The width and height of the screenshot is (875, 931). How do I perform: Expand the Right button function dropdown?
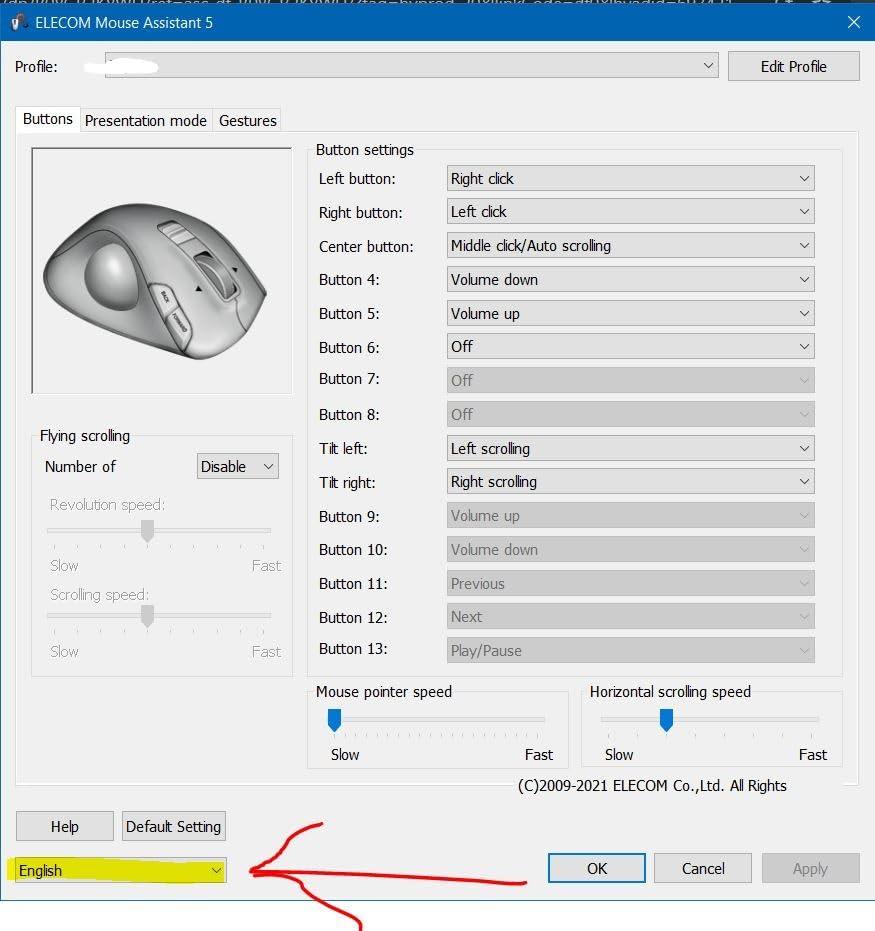[630, 212]
